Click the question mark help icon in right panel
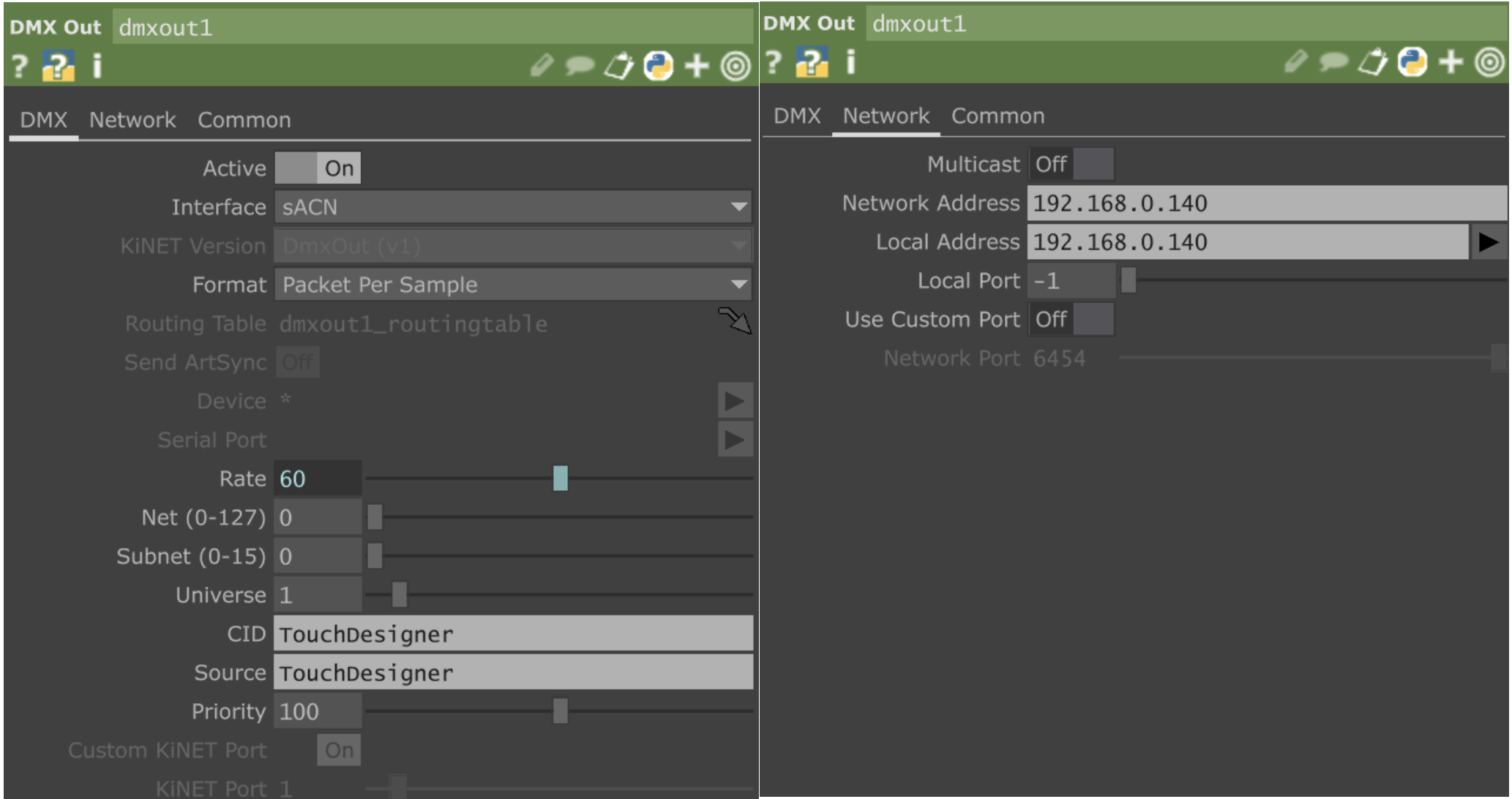Screen dimensions: 1512x799 (x=774, y=62)
